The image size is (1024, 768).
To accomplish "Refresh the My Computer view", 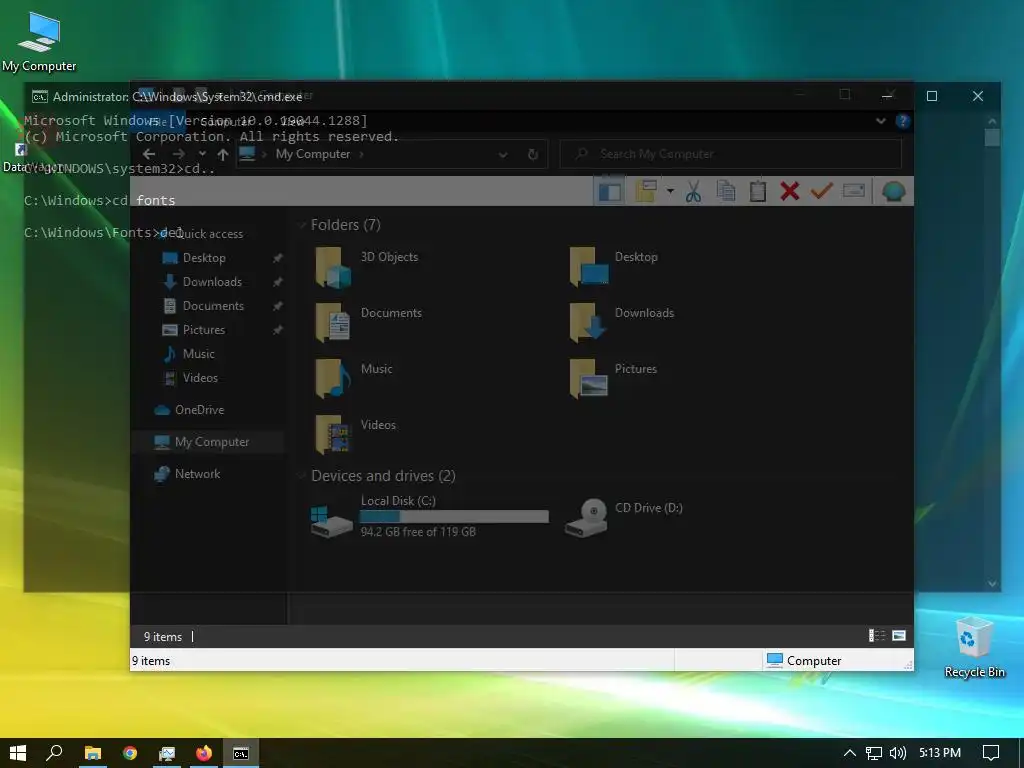I will pyautogui.click(x=533, y=155).
